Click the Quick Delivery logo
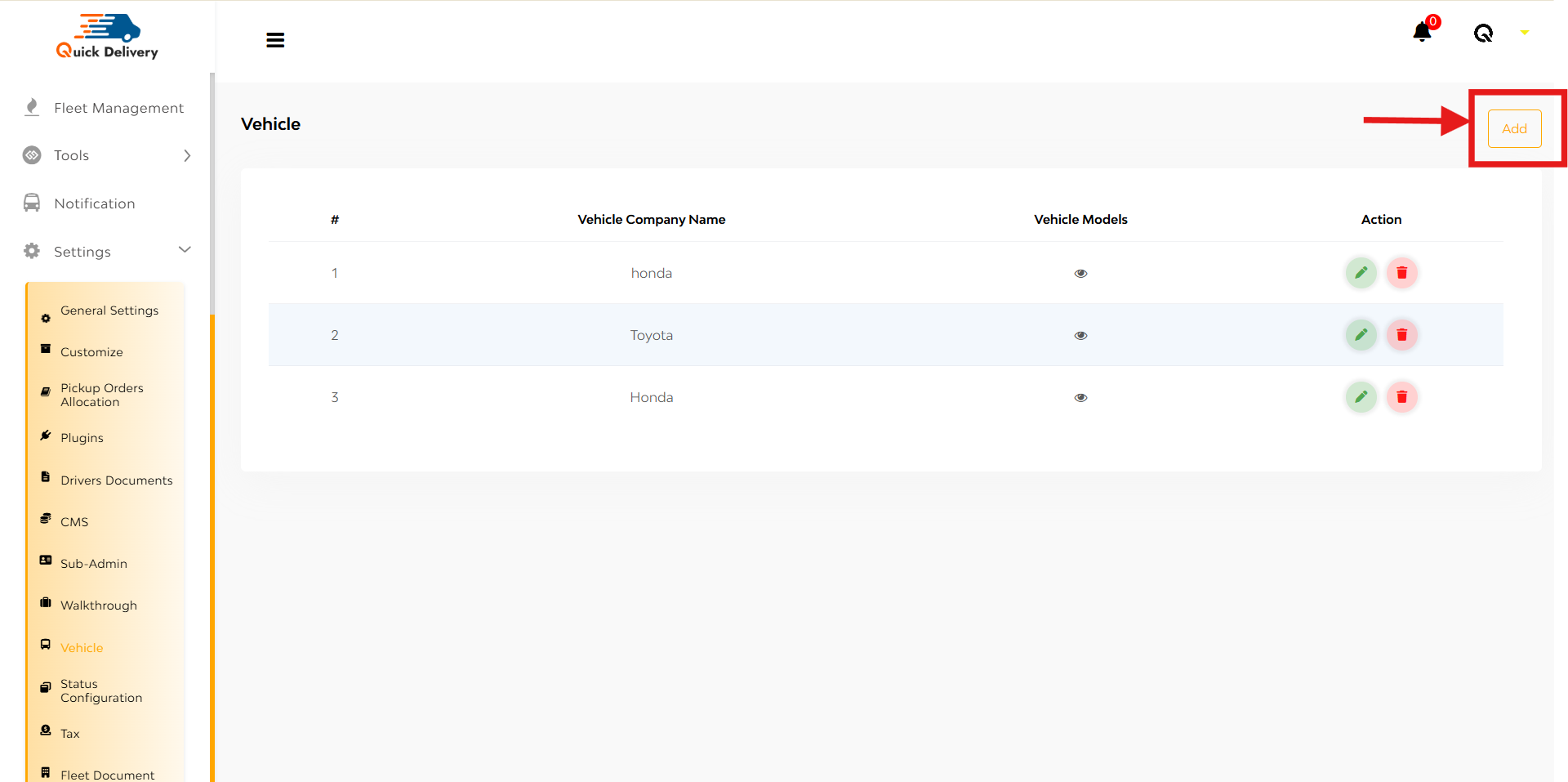The image size is (1568, 782). point(107,37)
